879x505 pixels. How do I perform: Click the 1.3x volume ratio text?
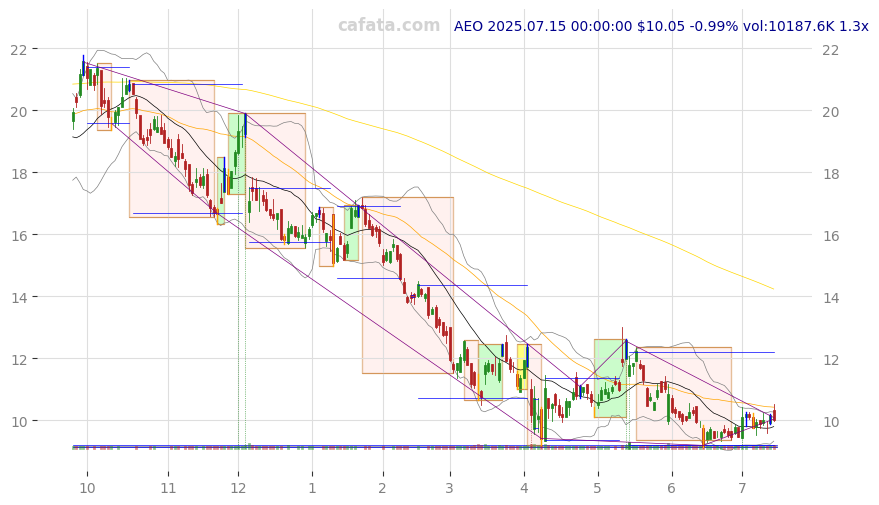[854, 26]
